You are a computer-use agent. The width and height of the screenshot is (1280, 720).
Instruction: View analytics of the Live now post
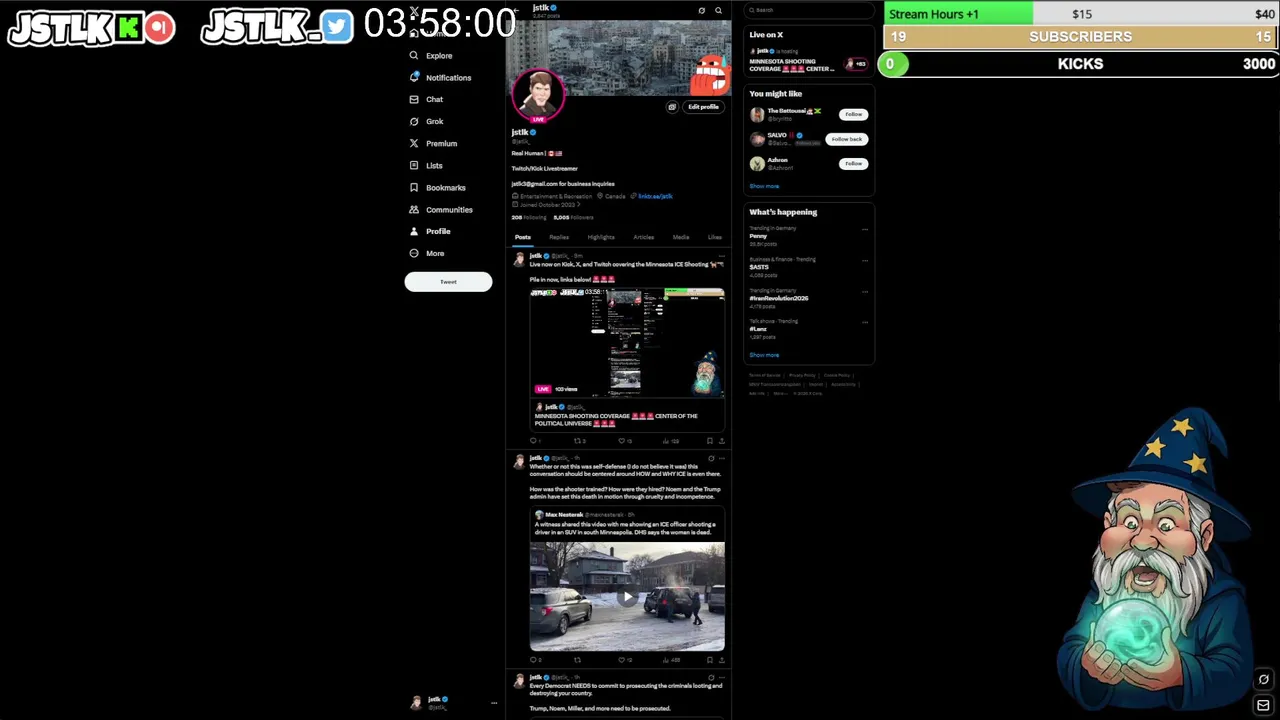(670, 441)
